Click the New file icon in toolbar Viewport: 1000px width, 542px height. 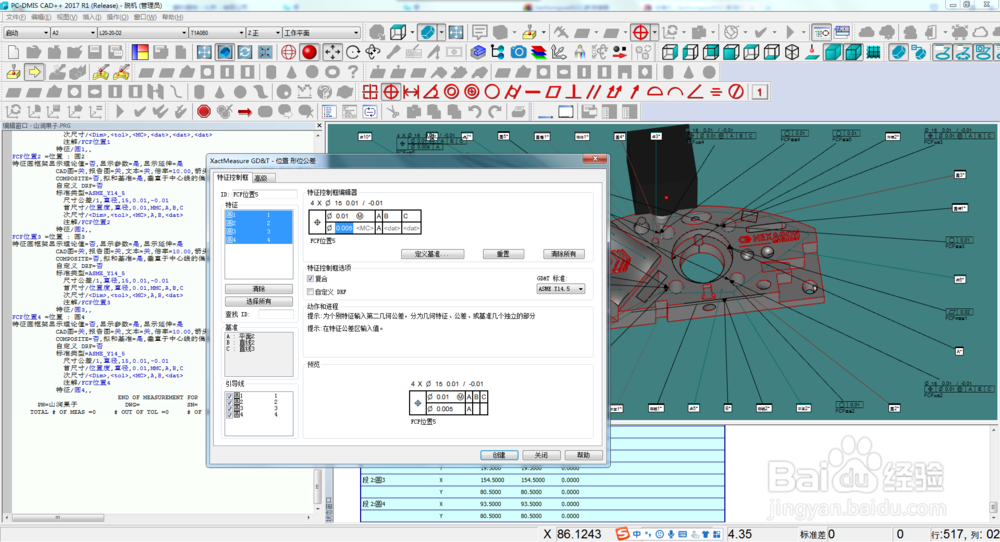(13, 52)
